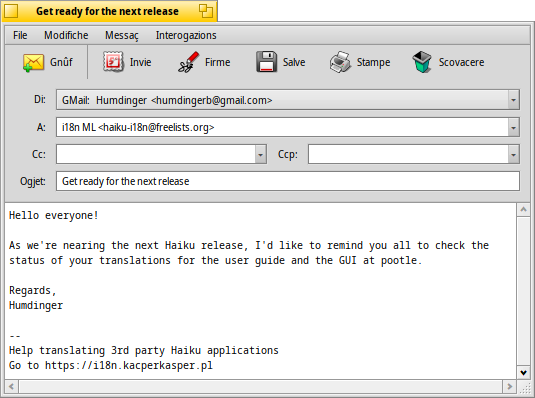The height and width of the screenshot is (398, 535).
Task: Open the Interogazions menu
Action: click(186, 35)
